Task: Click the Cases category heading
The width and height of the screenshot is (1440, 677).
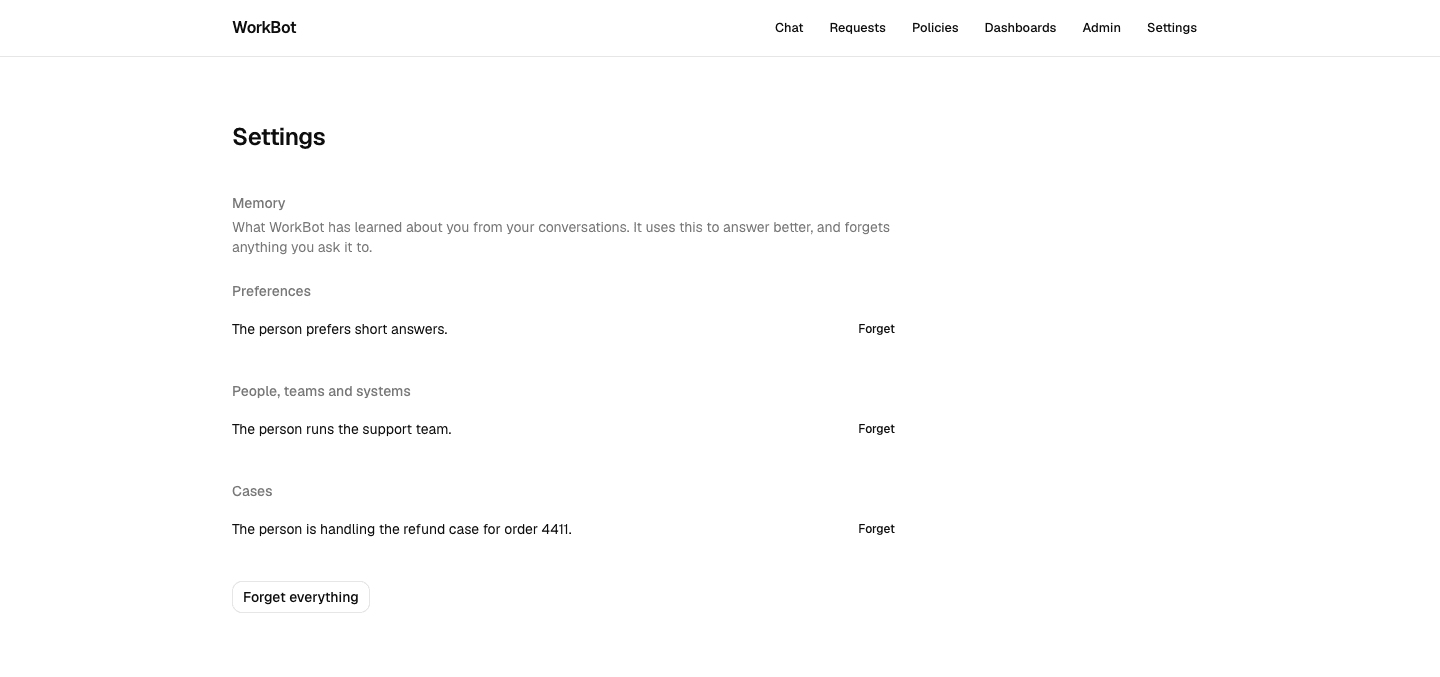Action: tap(252, 491)
